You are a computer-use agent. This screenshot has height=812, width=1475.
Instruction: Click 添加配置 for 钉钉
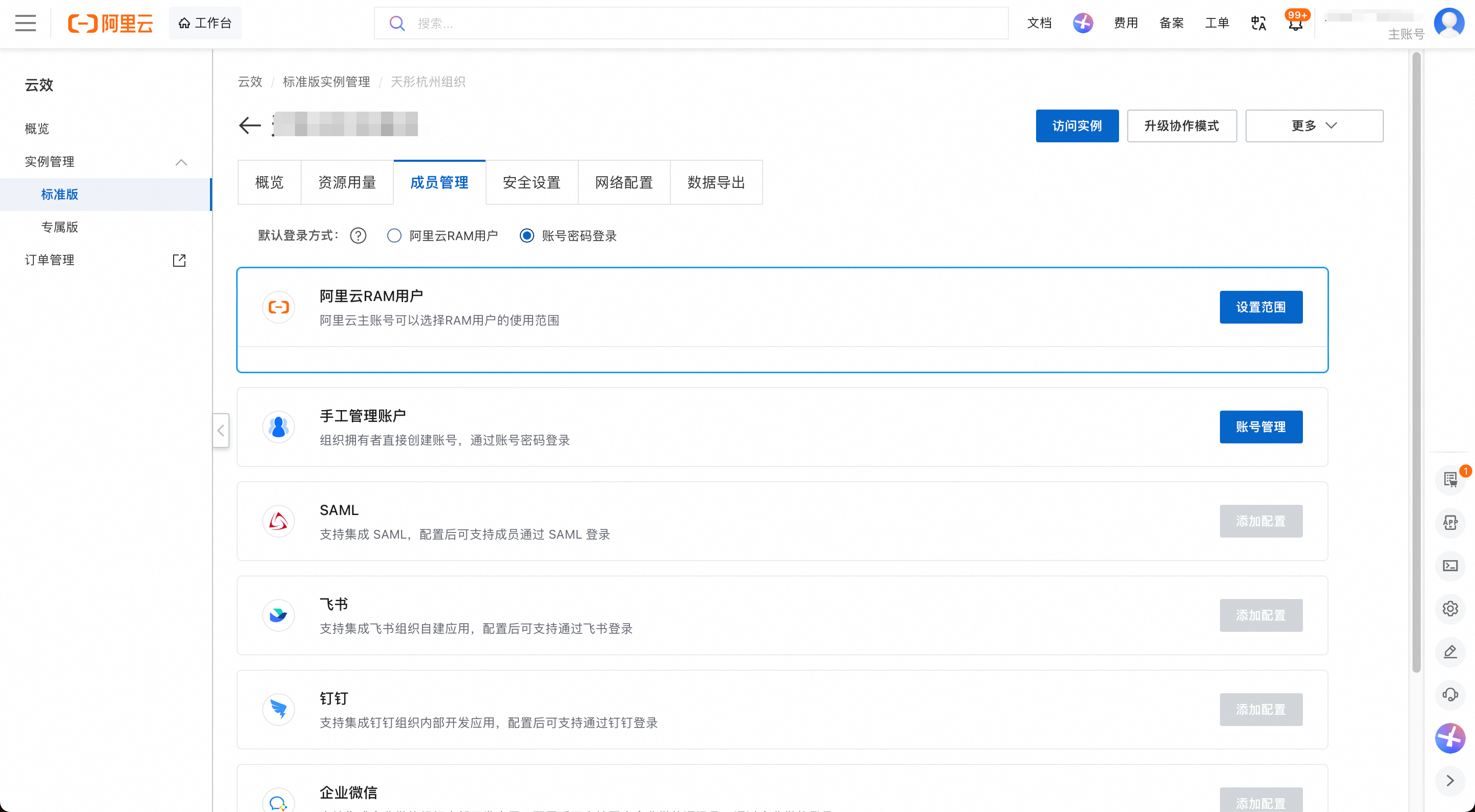click(1261, 710)
